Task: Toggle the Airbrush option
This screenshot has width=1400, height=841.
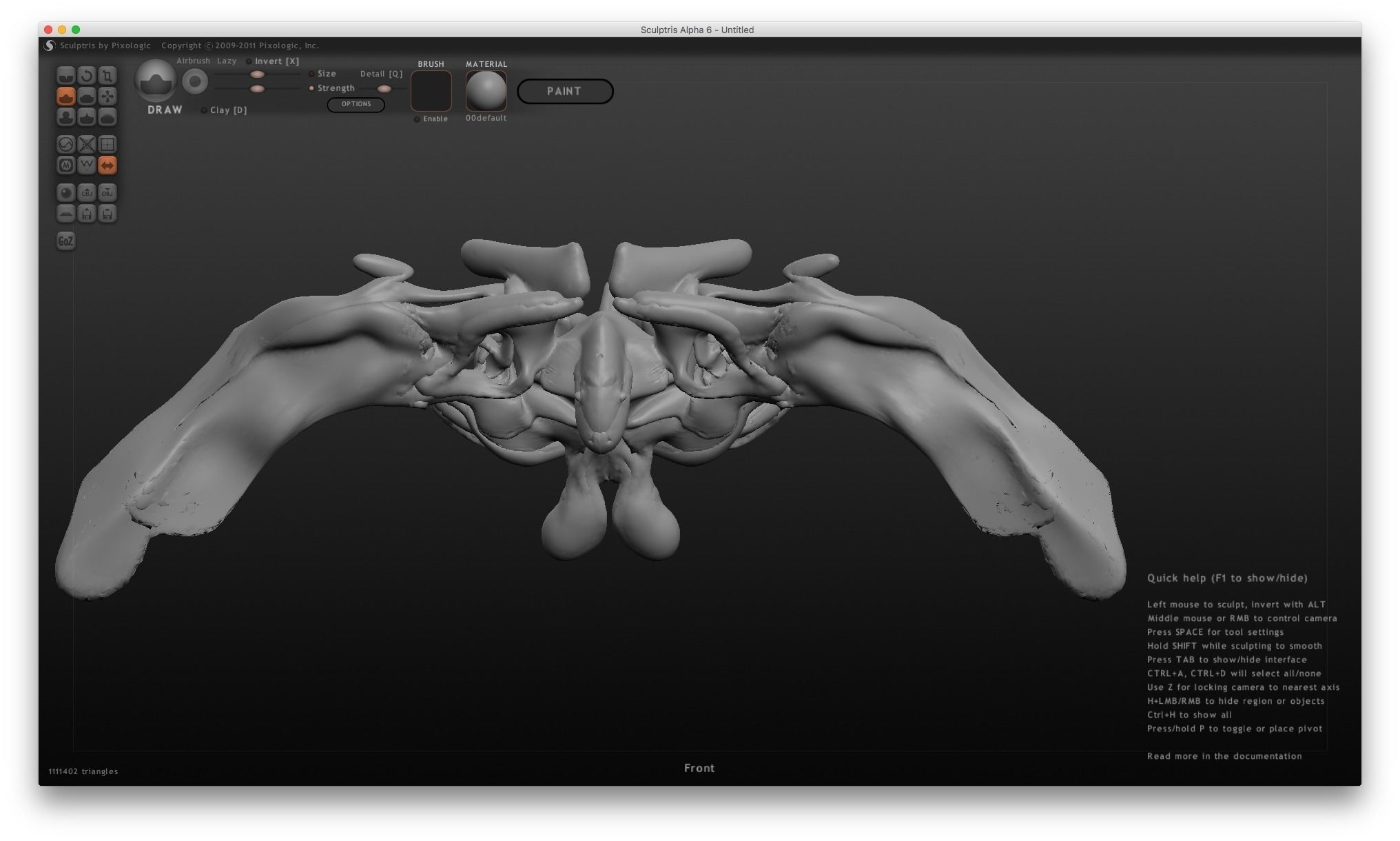Action: [x=193, y=61]
